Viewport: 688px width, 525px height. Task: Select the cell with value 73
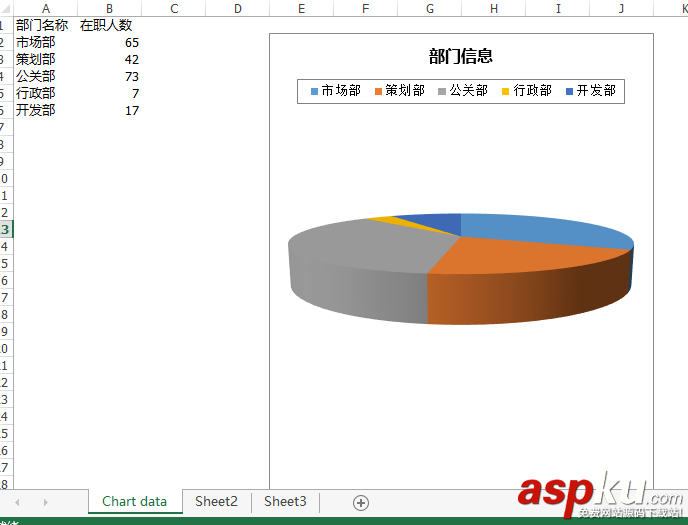109,76
